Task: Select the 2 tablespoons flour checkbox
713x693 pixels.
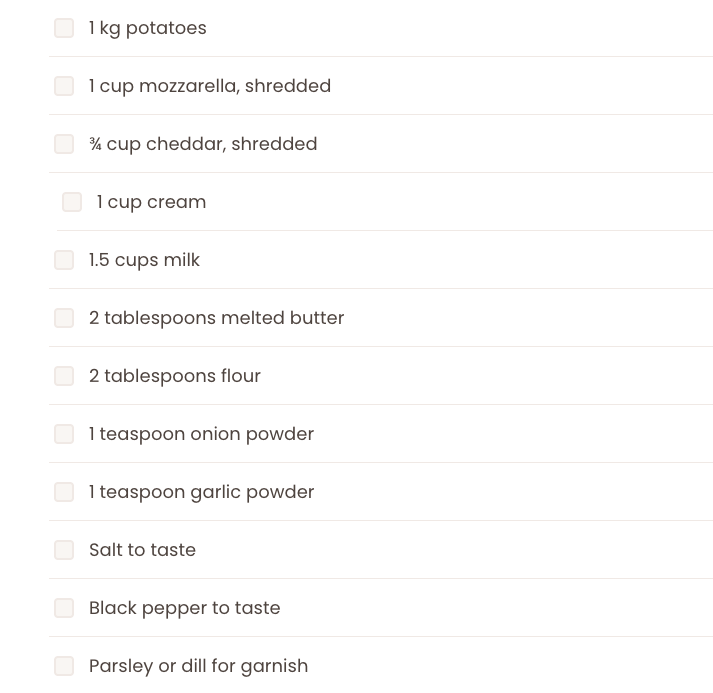Action: coord(64,376)
